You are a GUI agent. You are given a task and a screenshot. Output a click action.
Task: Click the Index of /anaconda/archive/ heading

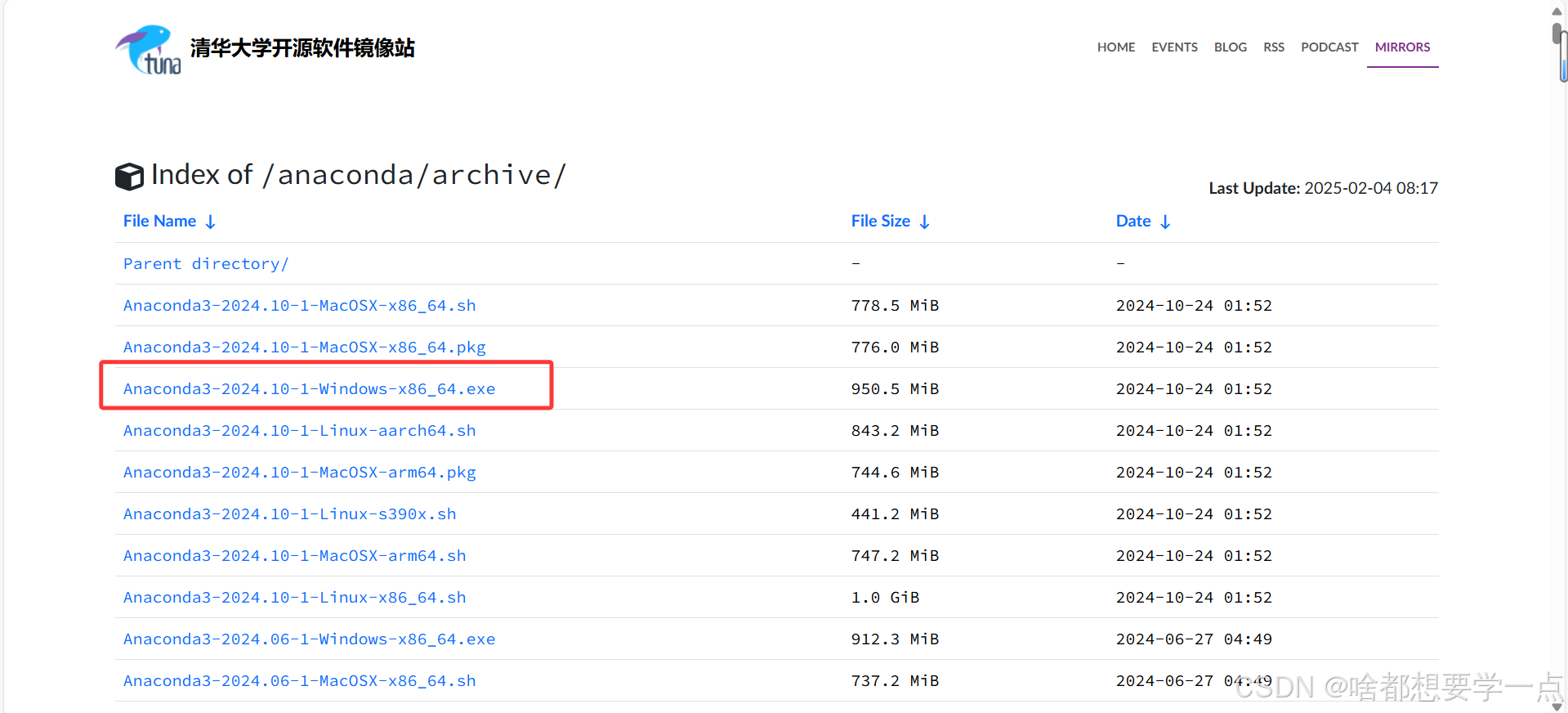pyautogui.click(x=359, y=175)
